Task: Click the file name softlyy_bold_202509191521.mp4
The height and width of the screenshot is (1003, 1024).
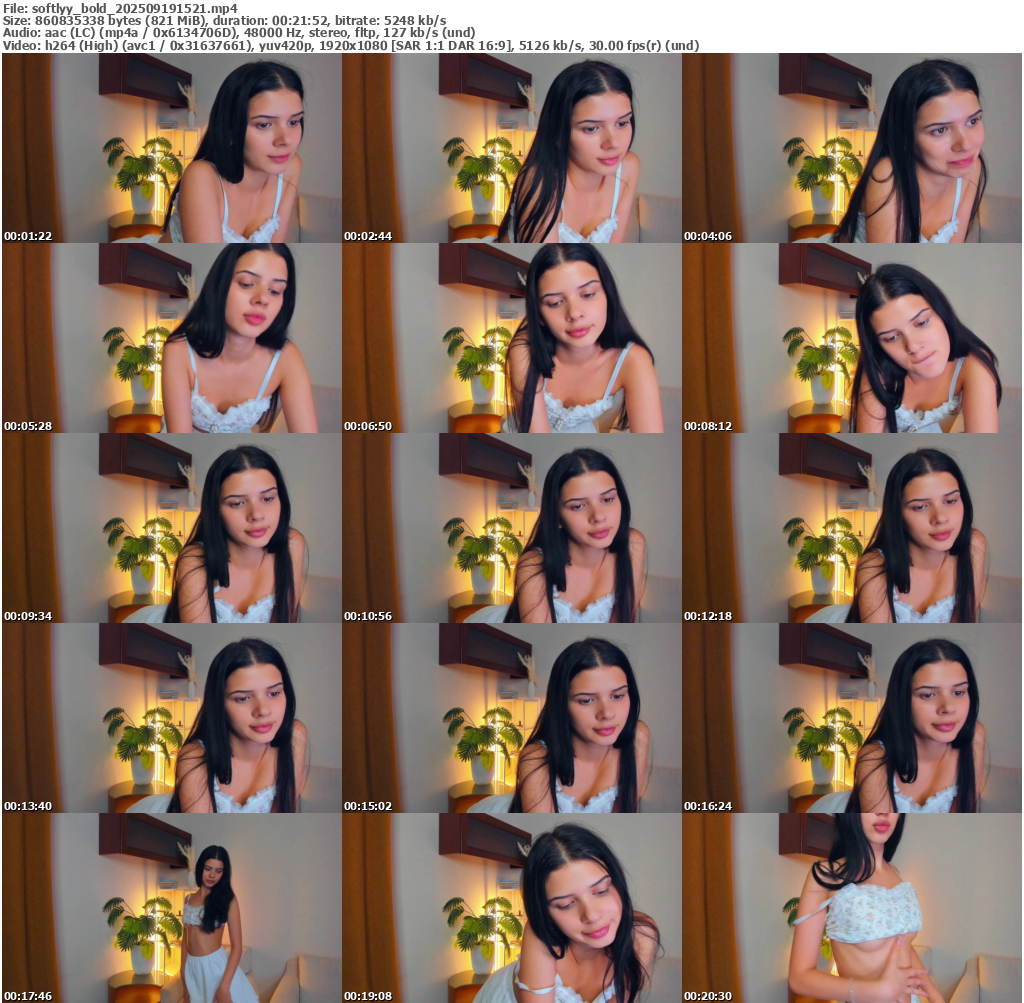Action: point(135,7)
